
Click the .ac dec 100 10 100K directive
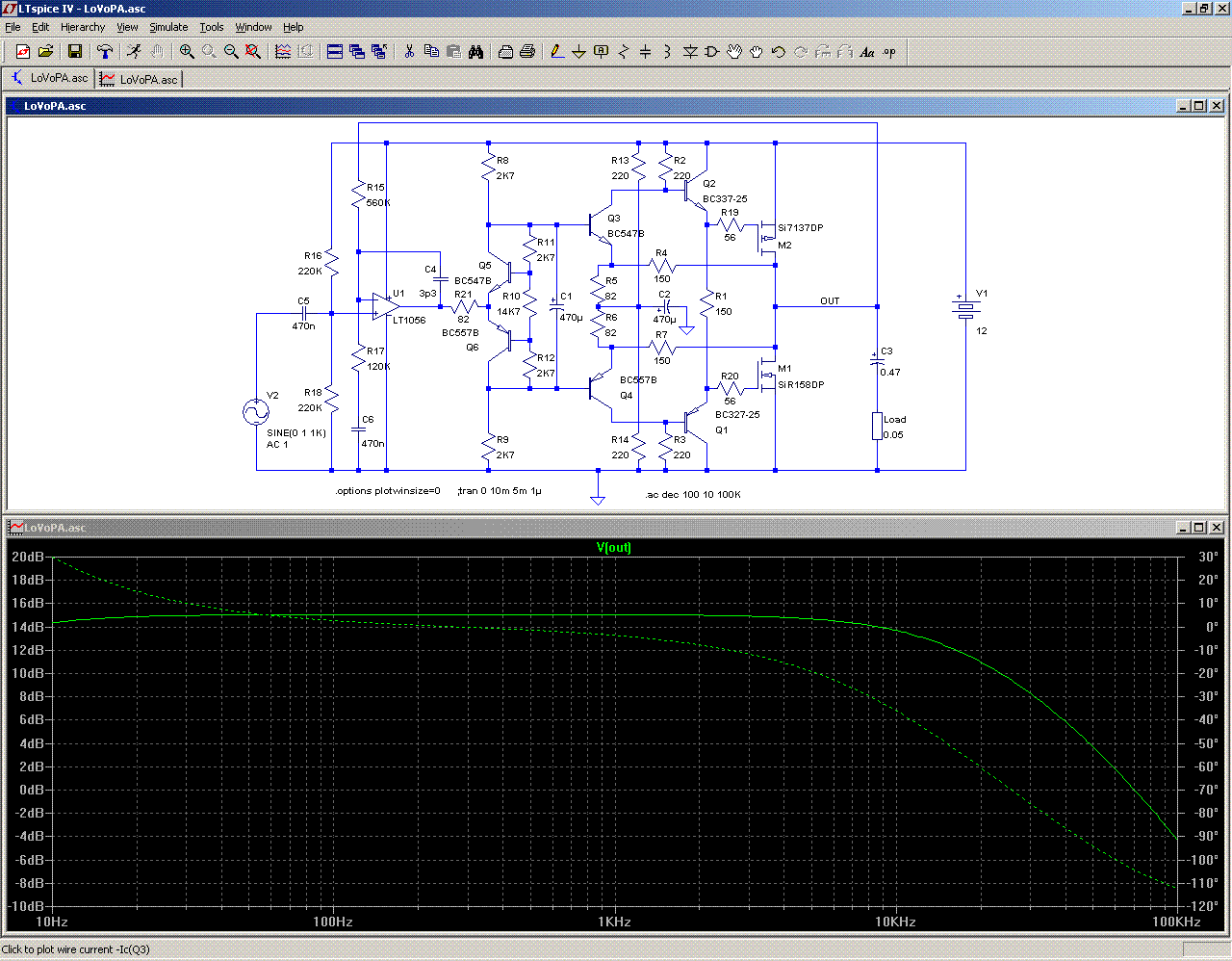[692, 494]
